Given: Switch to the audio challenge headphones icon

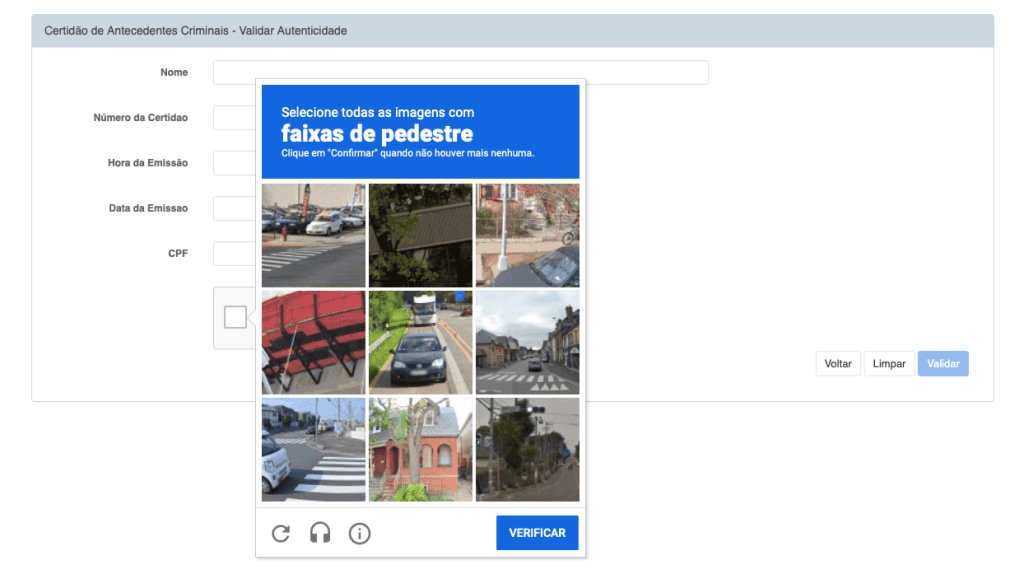Looking at the screenshot, I should point(320,533).
